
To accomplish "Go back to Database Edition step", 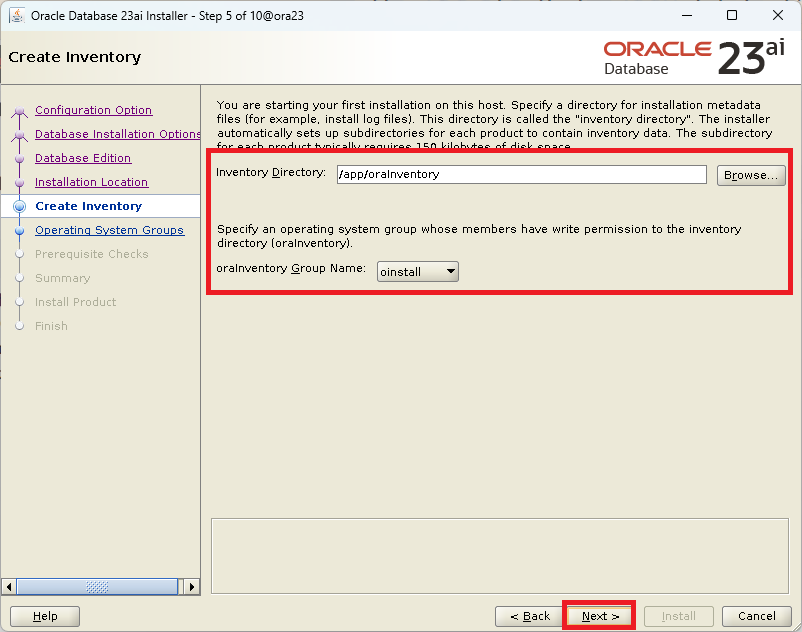I will coord(83,158).
